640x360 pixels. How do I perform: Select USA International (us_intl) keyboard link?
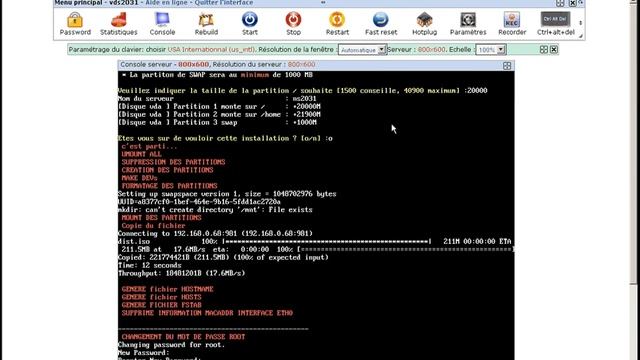pyautogui.click(x=211, y=49)
